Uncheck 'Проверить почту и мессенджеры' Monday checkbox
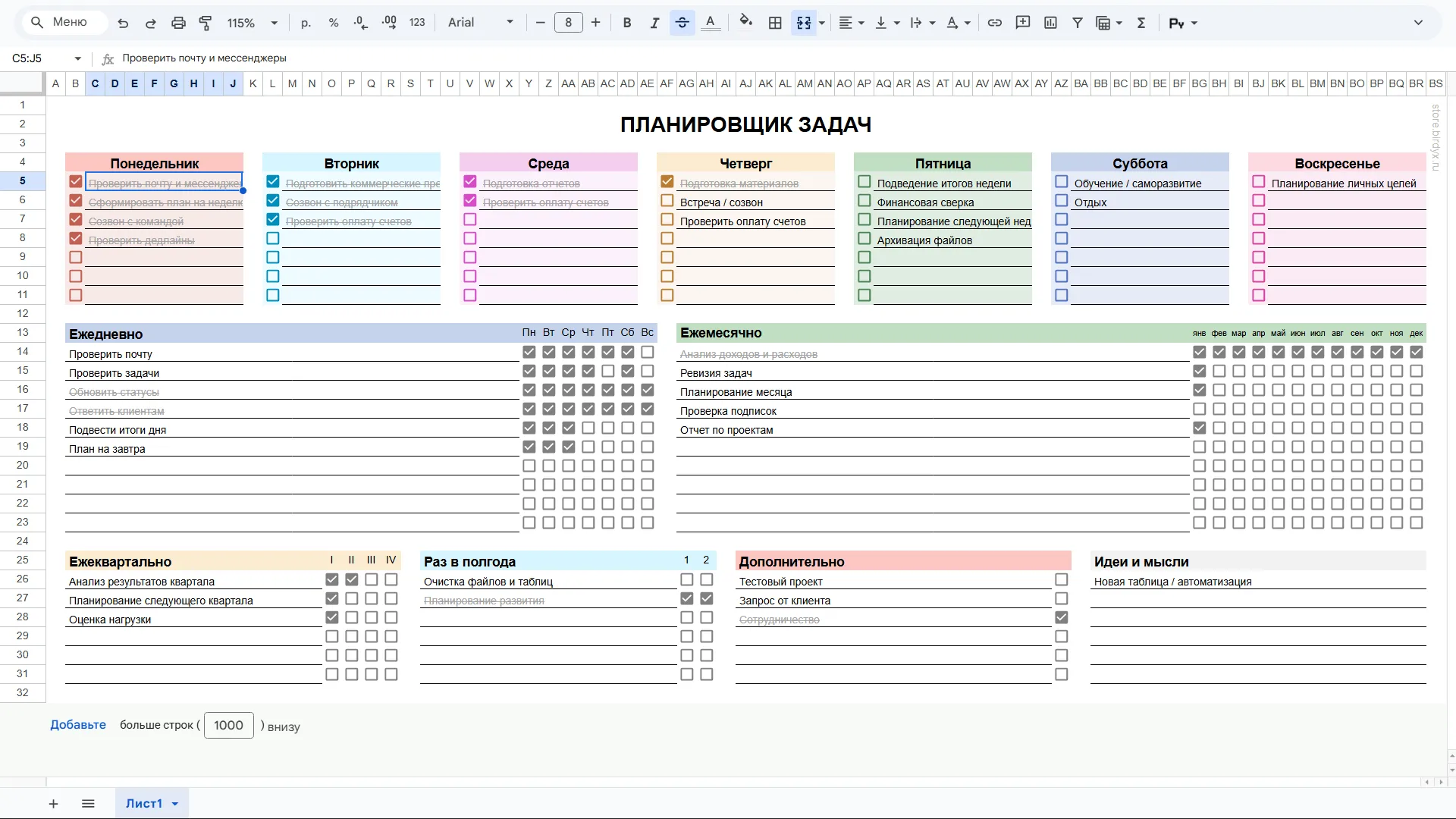 click(75, 182)
